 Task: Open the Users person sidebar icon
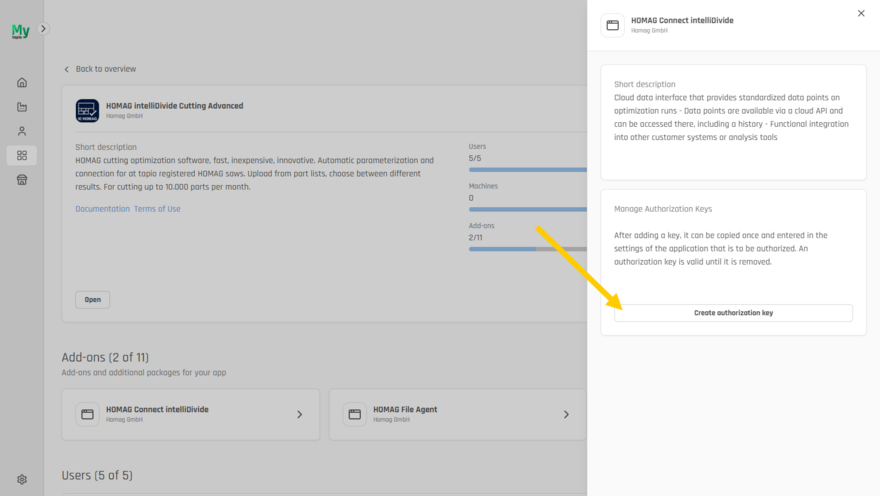(22, 131)
